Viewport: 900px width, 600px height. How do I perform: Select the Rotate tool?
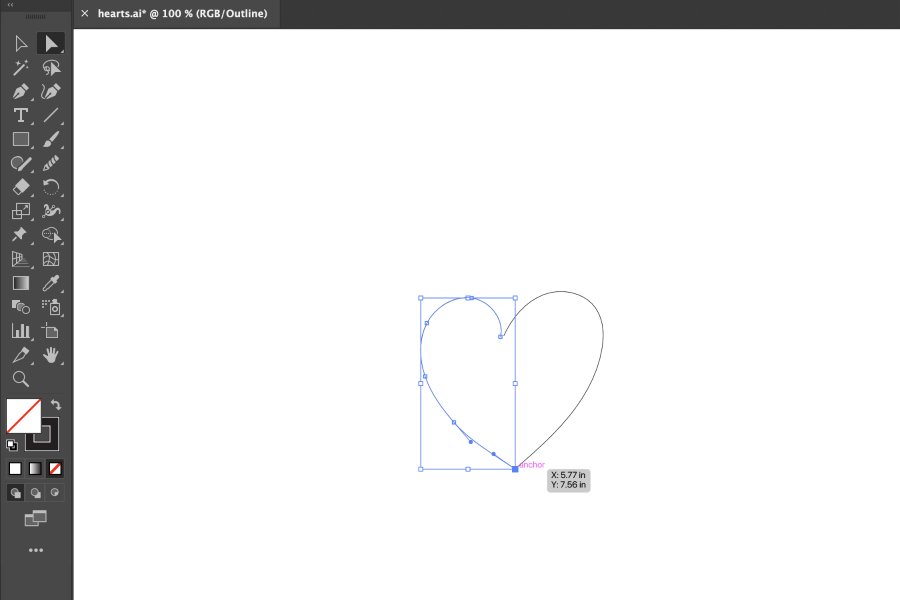51,187
